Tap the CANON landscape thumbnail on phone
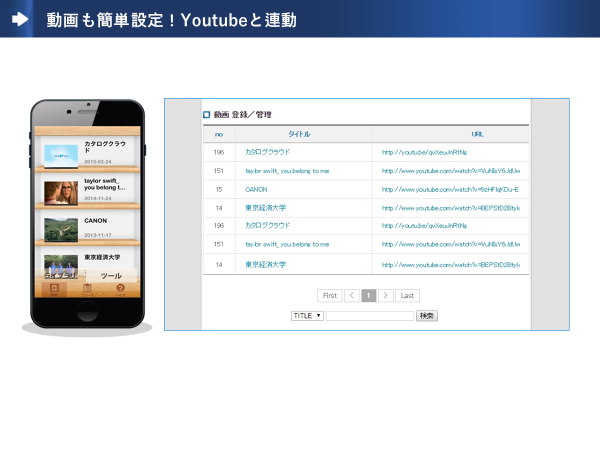This screenshot has height=450, width=600. pos(60,227)
